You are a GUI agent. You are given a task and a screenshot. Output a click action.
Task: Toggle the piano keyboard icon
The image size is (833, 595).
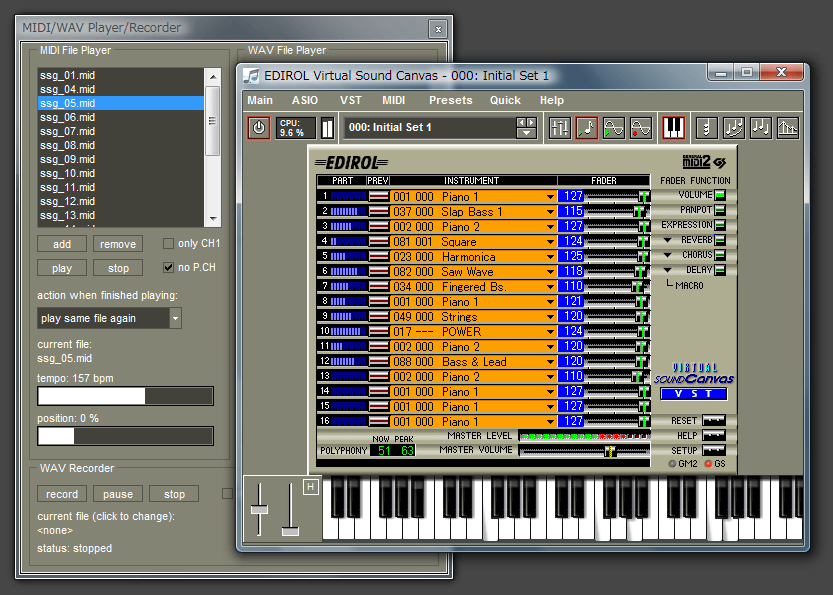tap(674, 128)
